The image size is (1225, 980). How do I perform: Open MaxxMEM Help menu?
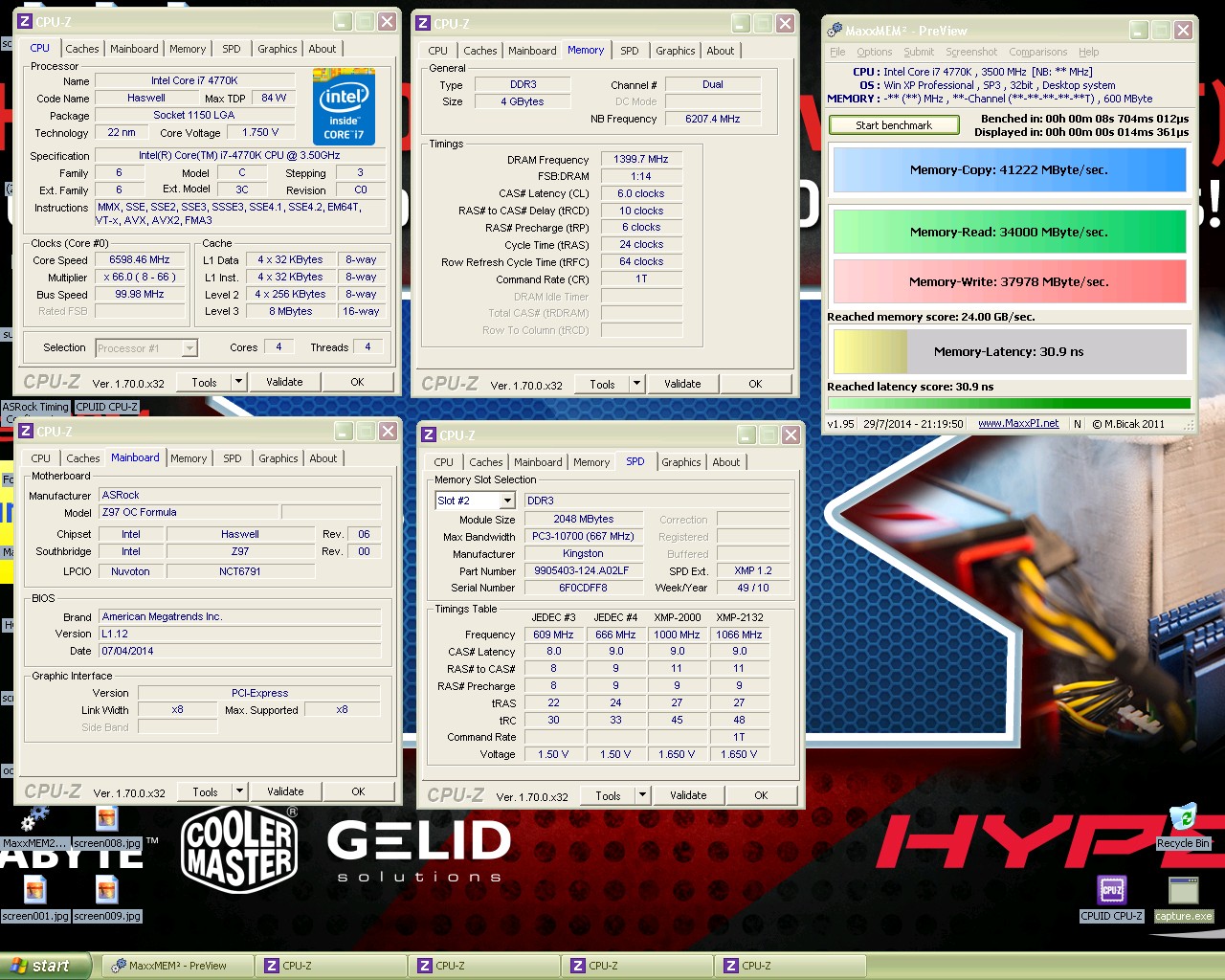tap(1089, 52)
